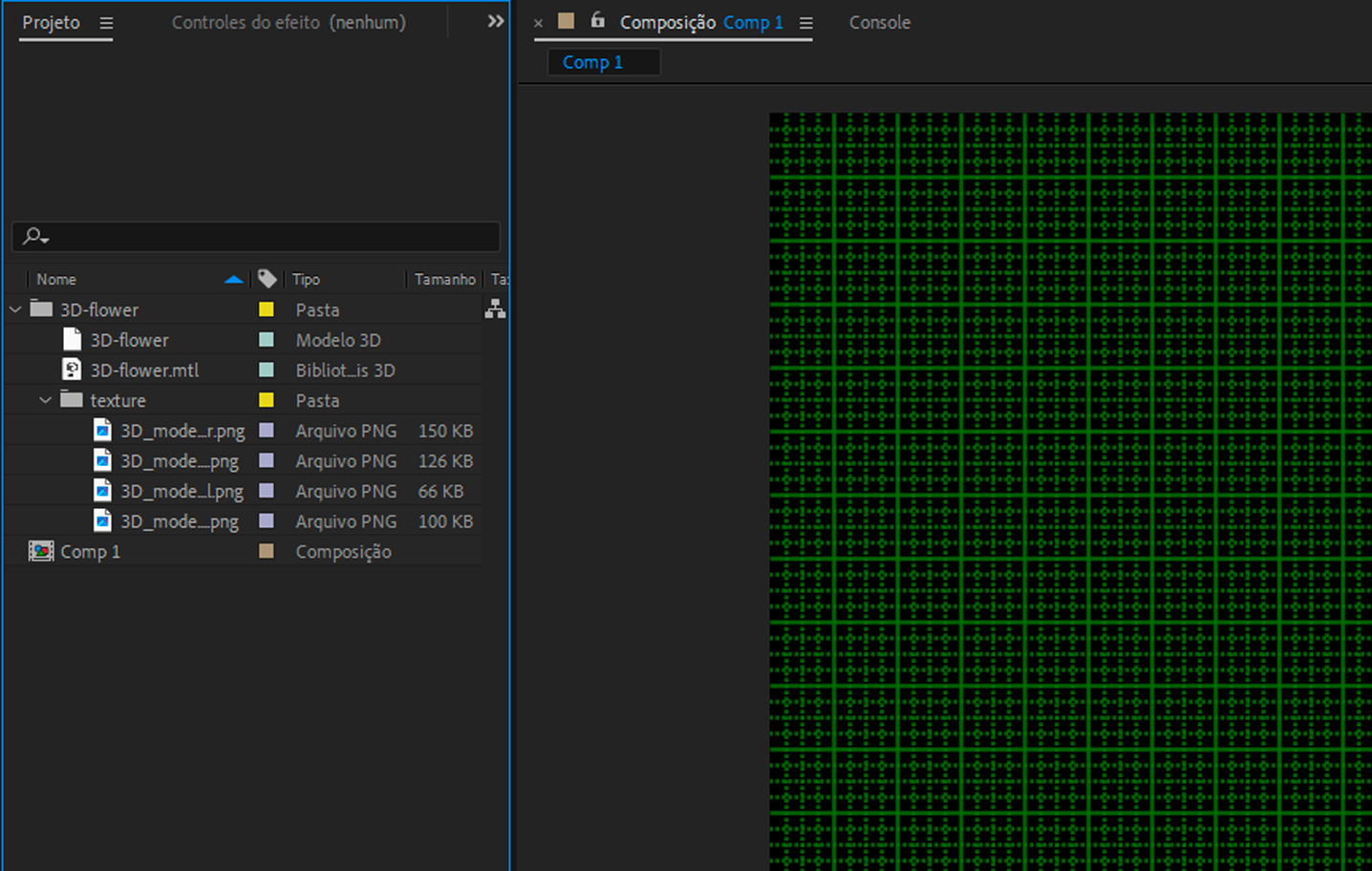Open flowchart icon in the 3D-flower folder row
The height and width of the screenshot is (871, 1372).
(x=495, y=308)
